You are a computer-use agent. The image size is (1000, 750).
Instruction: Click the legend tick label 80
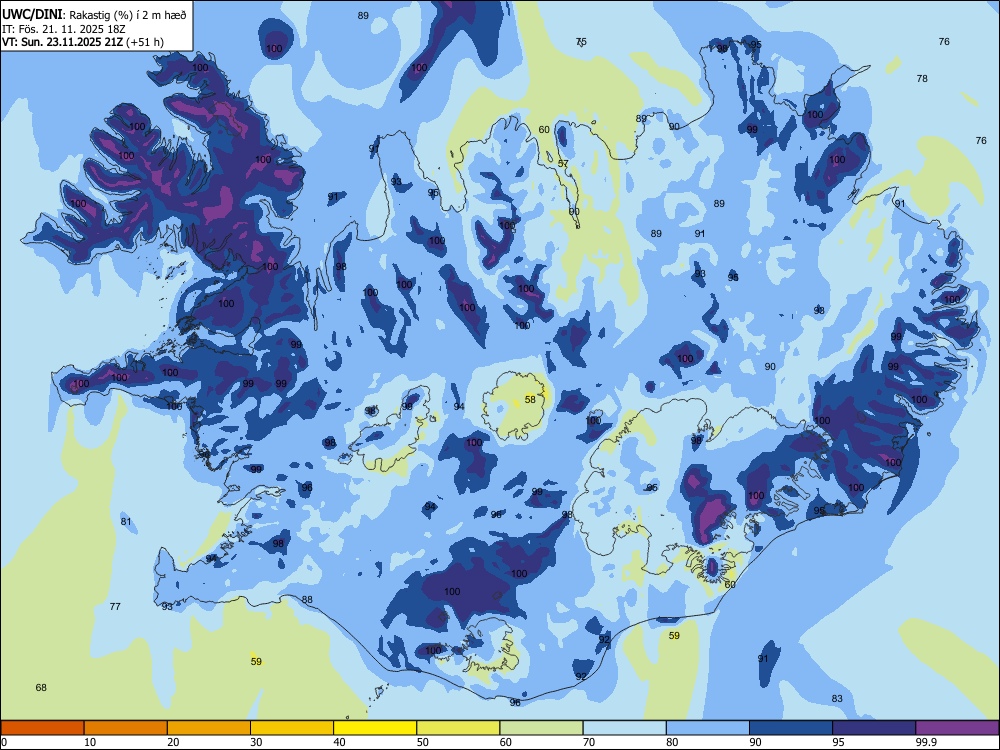(672, 742)
